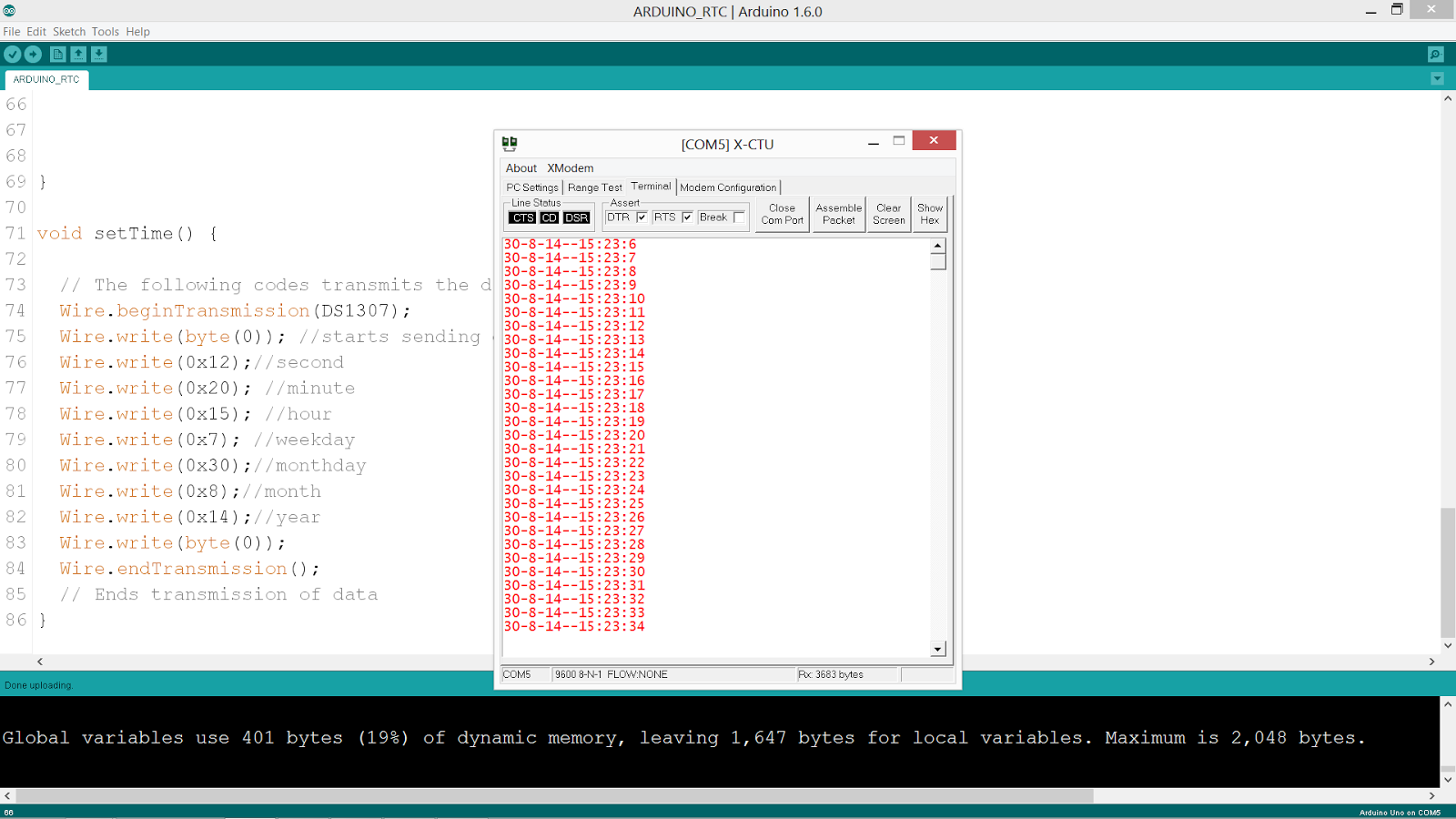Image resolution: width=1456 pixels, height=819 pixels.
Task: Click the DSR line status indicator
Action: (x=574, y=217)
